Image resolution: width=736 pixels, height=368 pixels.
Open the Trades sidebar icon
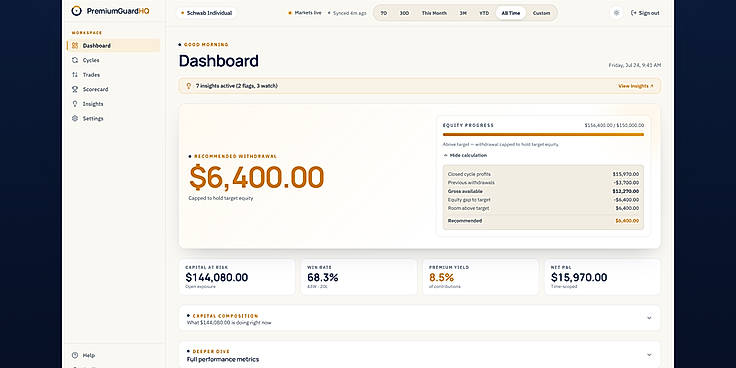coord(75,75)
